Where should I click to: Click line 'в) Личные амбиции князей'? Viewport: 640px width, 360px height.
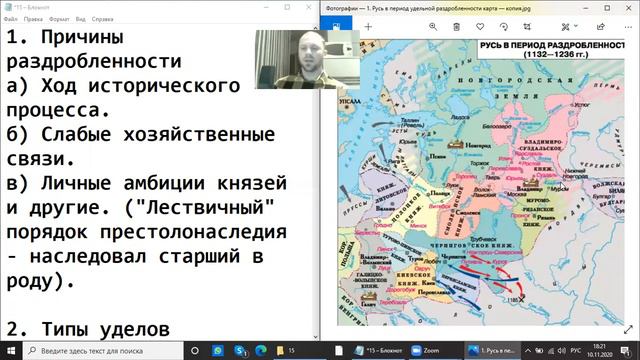click(147, 183)
